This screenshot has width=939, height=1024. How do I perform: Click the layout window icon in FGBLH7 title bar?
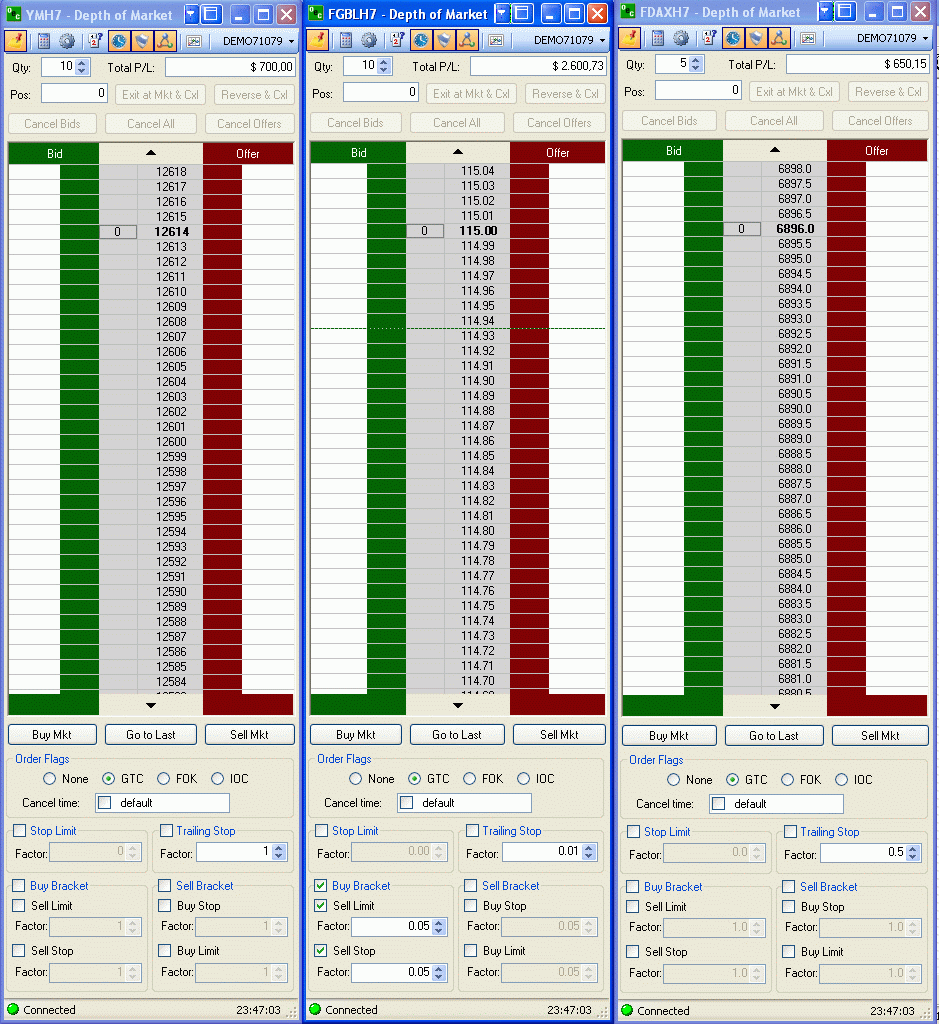coord(522,13)
